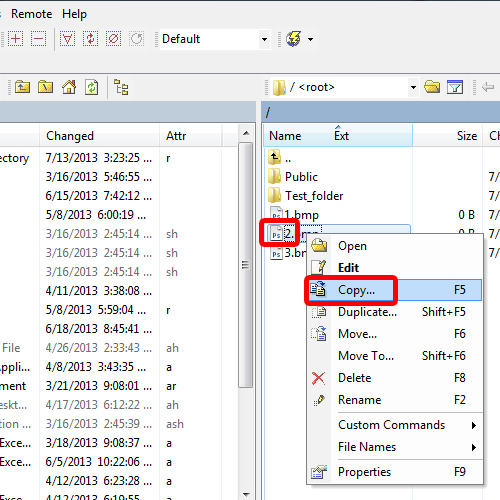This screenshot has height=500, width=500.
Task: Choose Delete from the context menu
Action: pyautogui.click(x=395, y=378)
